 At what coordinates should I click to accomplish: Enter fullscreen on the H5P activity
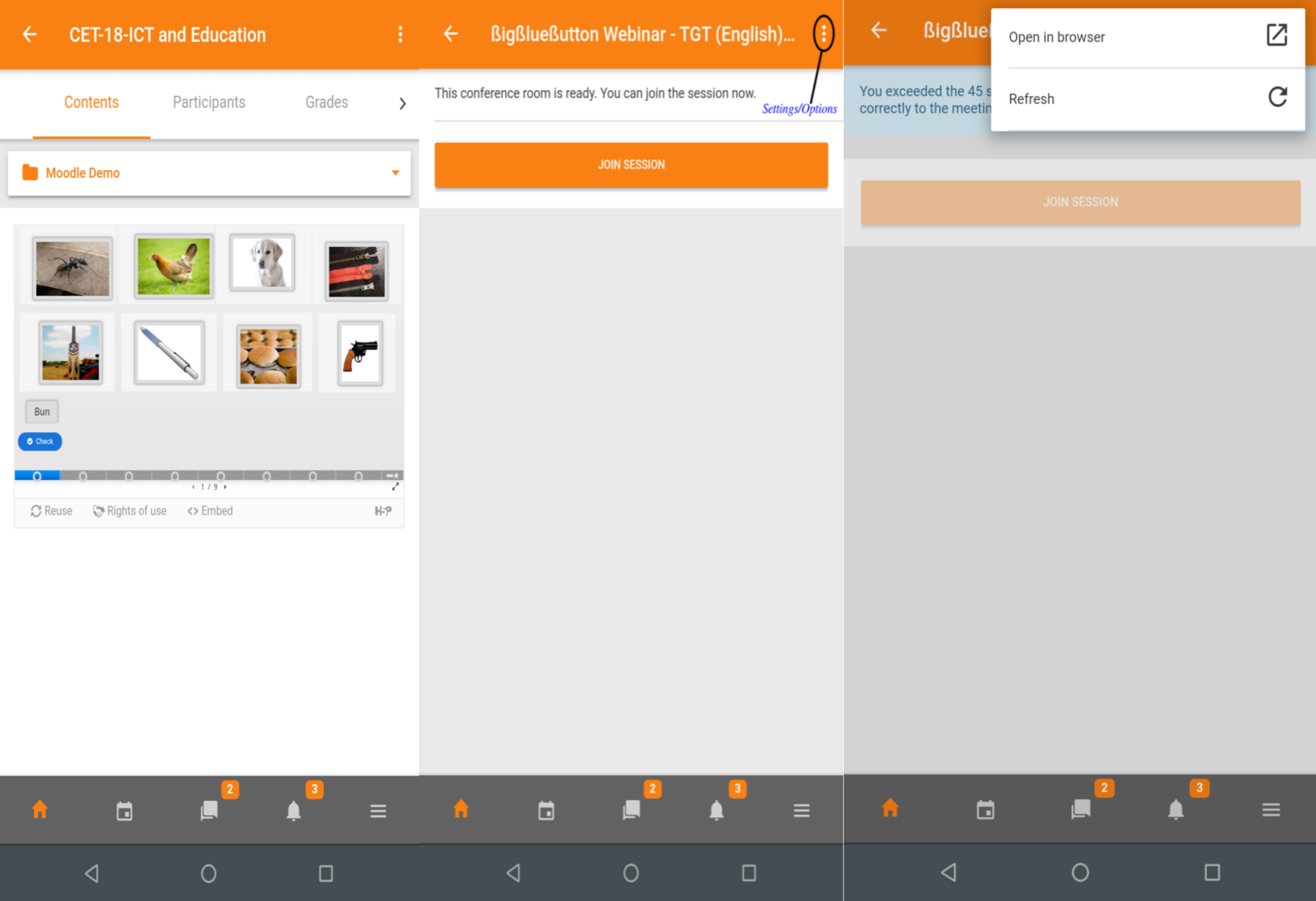click(x=396, y=486)
